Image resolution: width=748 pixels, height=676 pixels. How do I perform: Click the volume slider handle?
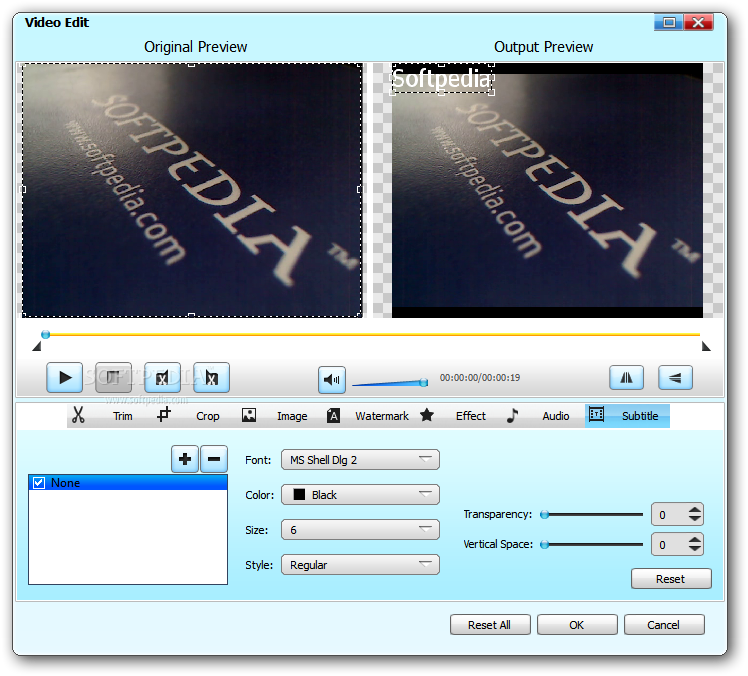tap(424, 383)
